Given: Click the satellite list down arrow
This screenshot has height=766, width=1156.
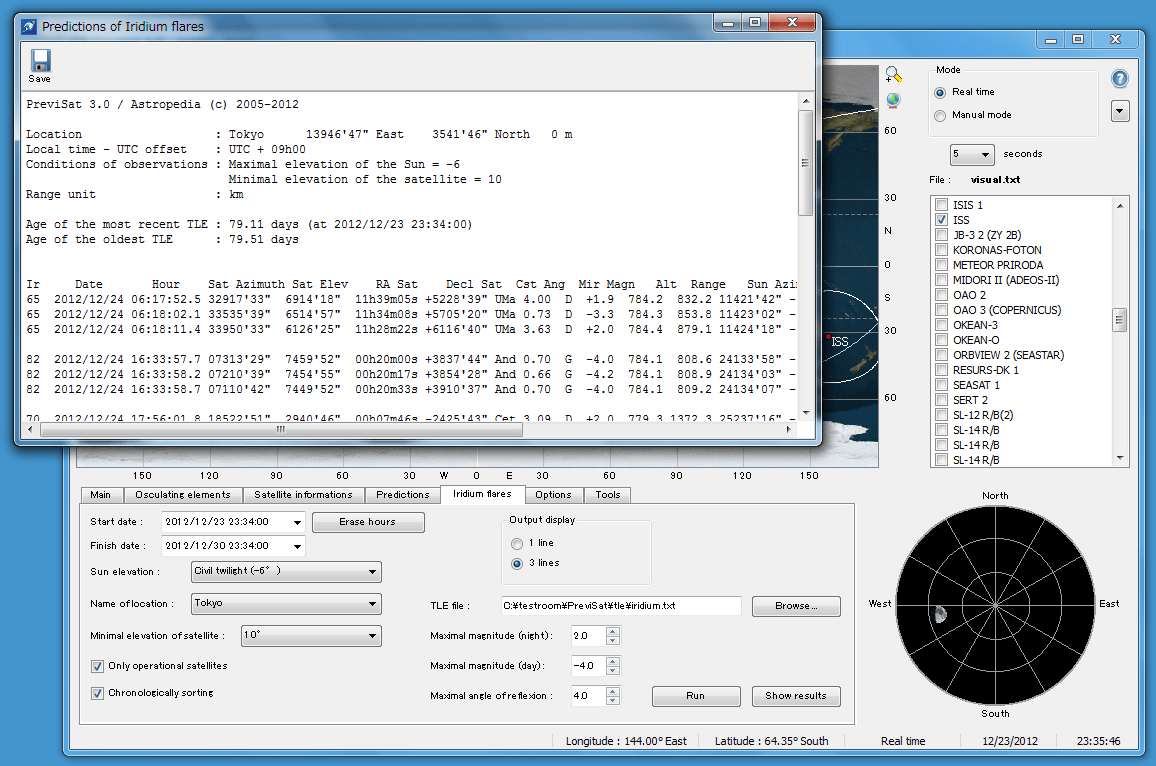Looking at the screenshot, I should tap(1120, 459).
